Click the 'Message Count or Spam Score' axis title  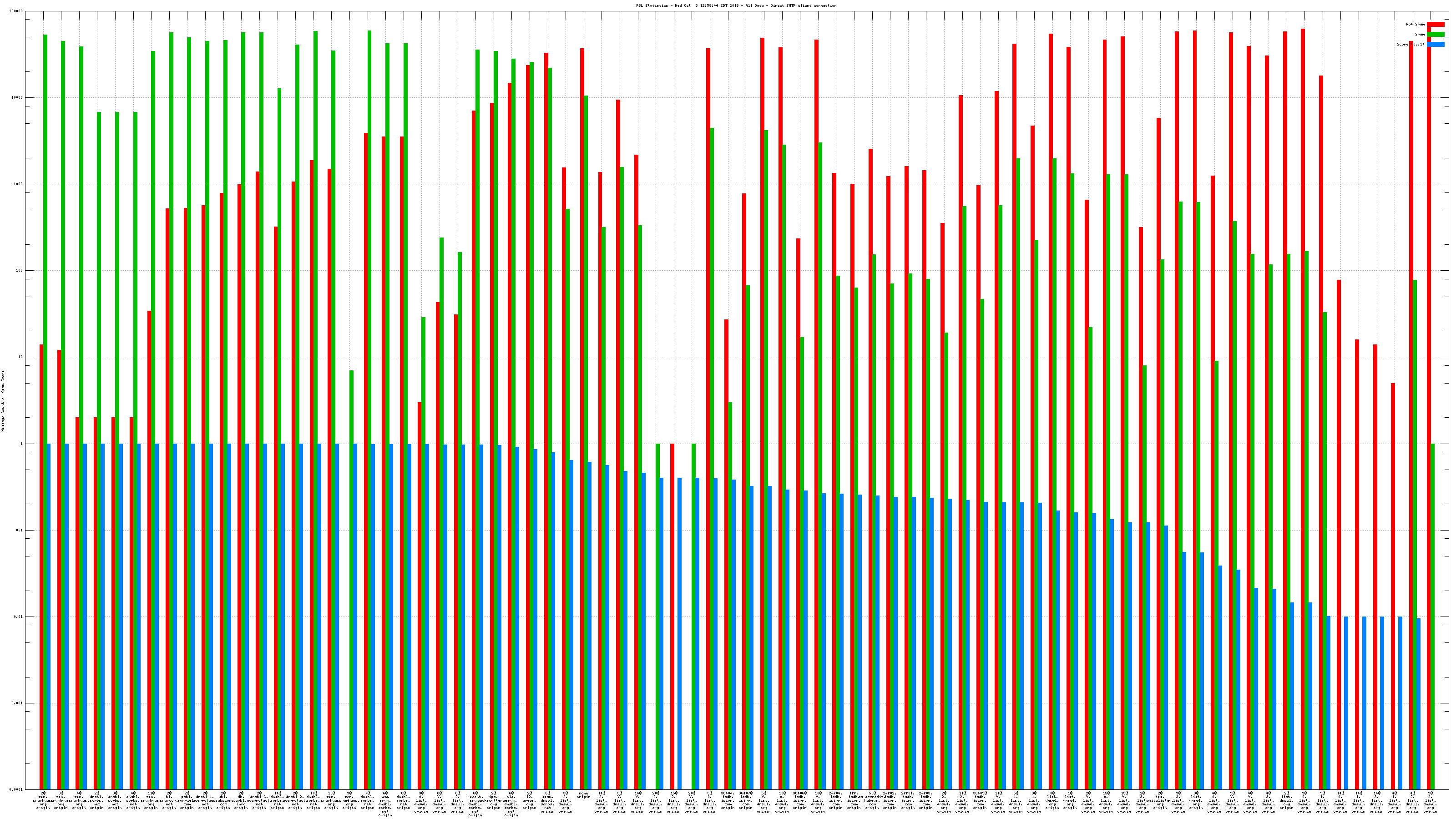click(x=3, y=401)
